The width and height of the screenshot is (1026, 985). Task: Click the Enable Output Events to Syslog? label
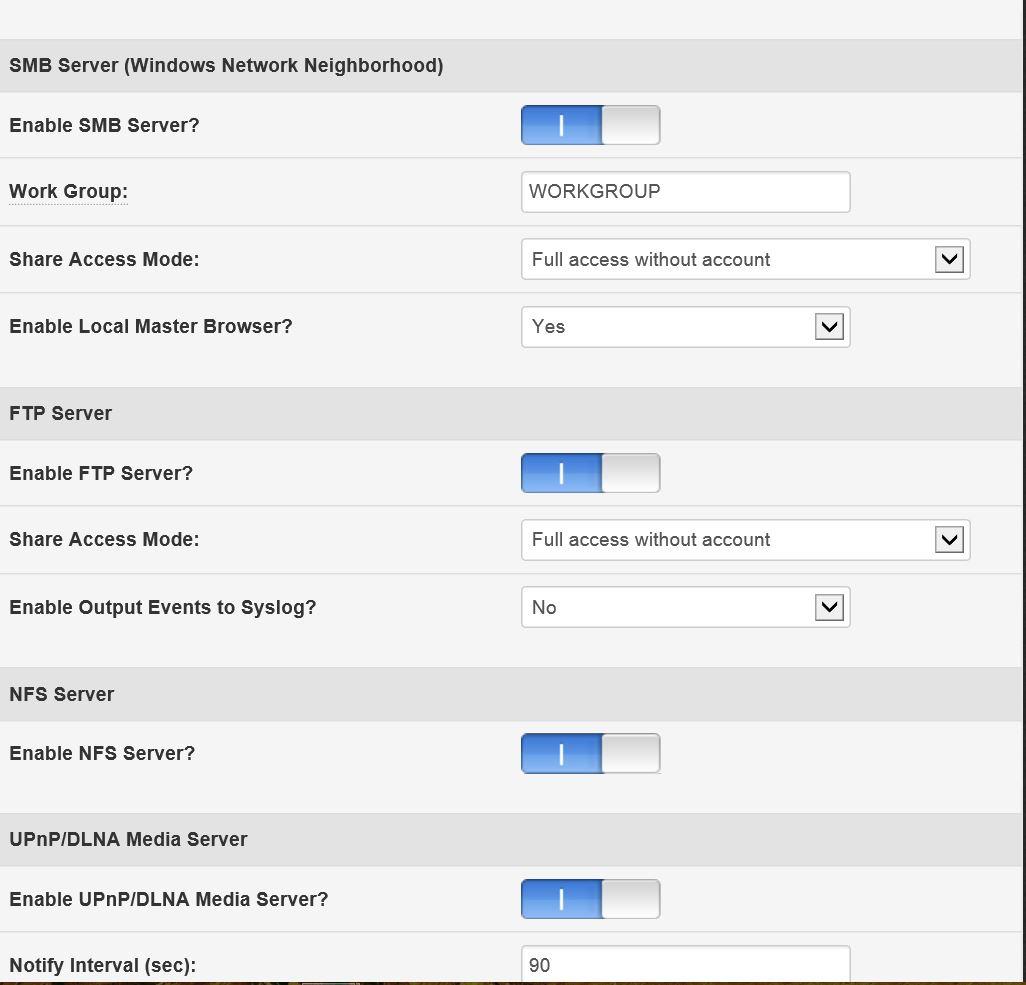point(163,607)
